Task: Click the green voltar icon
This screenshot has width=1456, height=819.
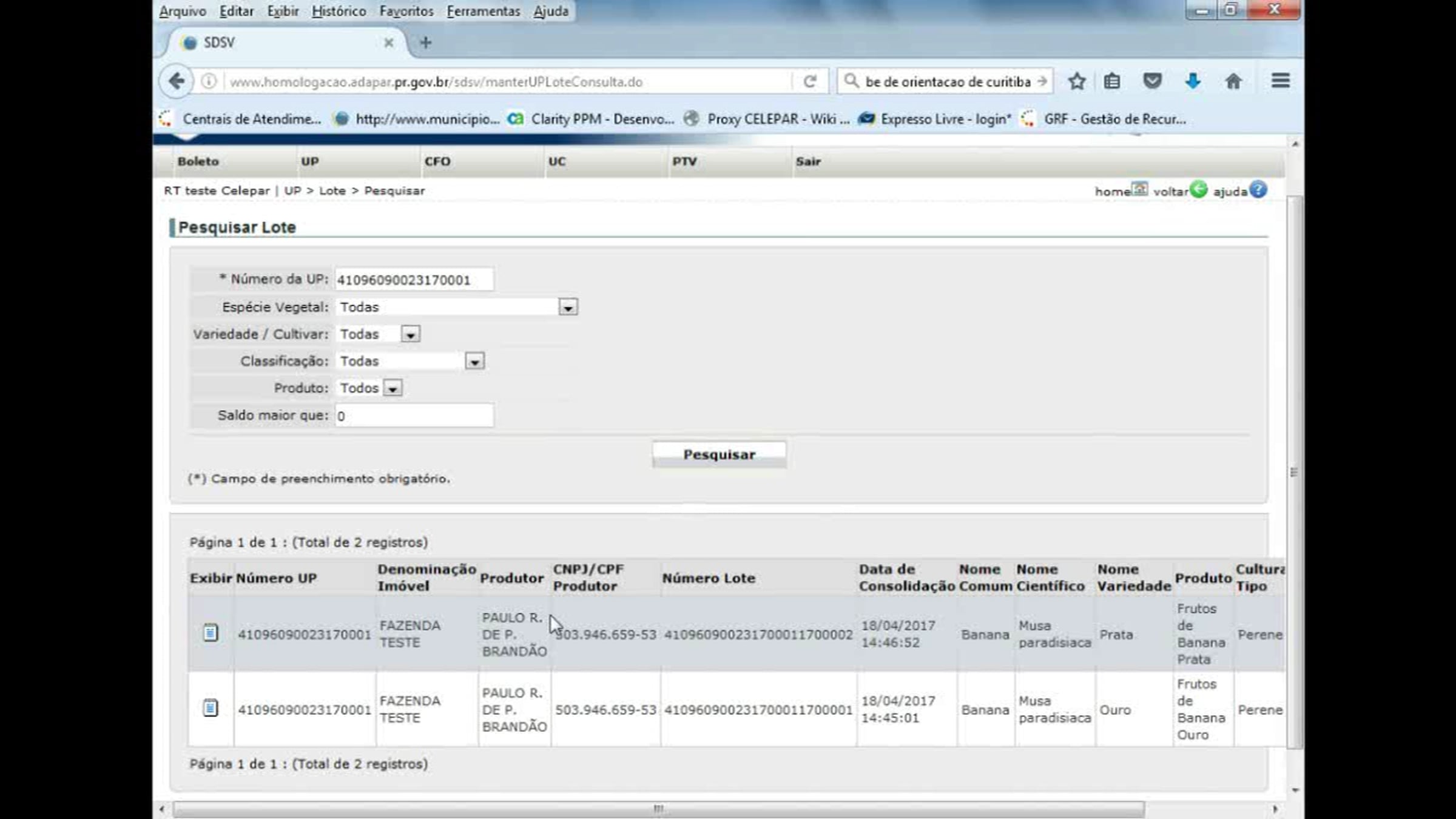Action: tap(1198, 190)
